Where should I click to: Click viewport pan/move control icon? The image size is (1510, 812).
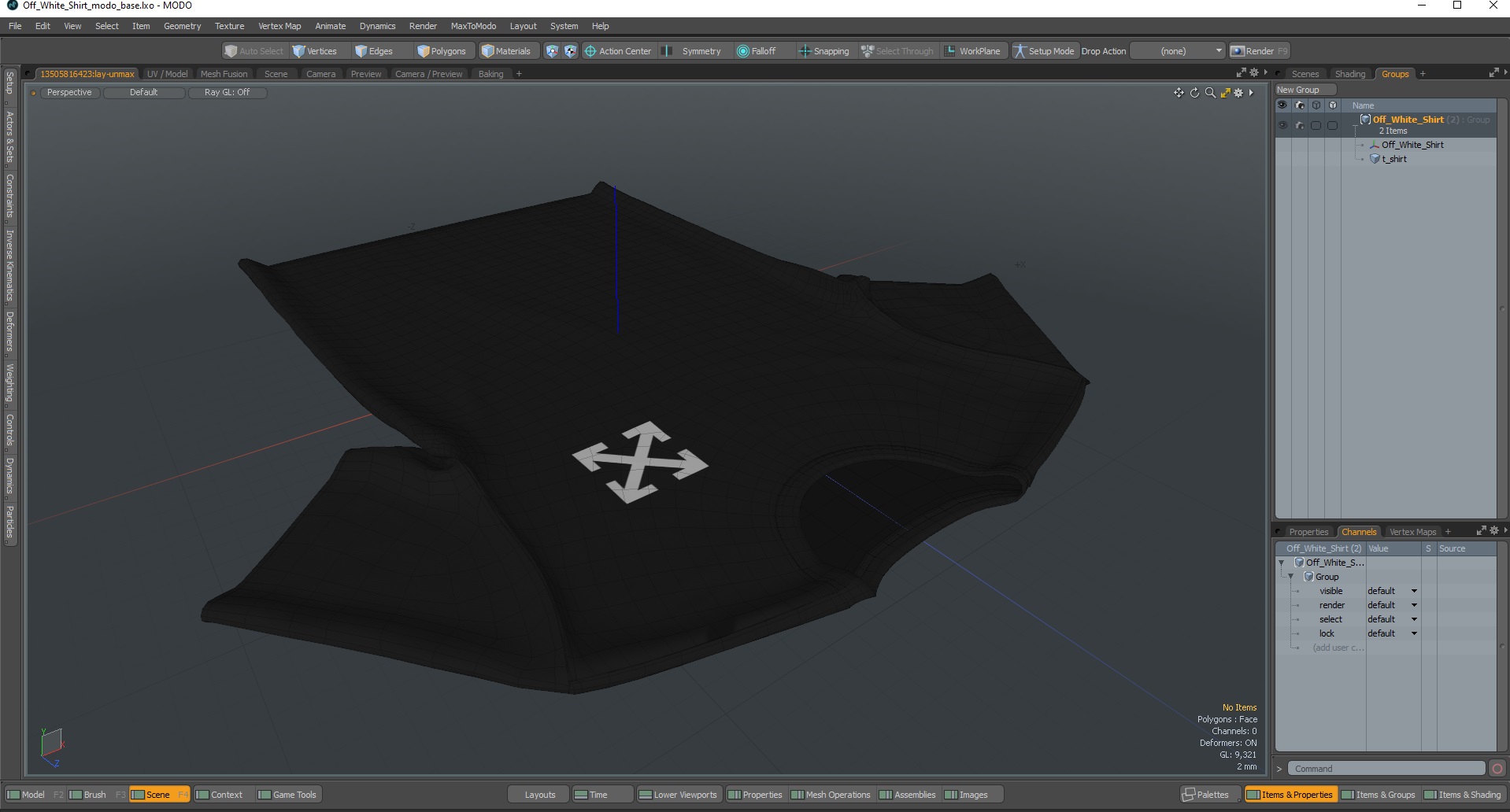[x=1179, y=93]
